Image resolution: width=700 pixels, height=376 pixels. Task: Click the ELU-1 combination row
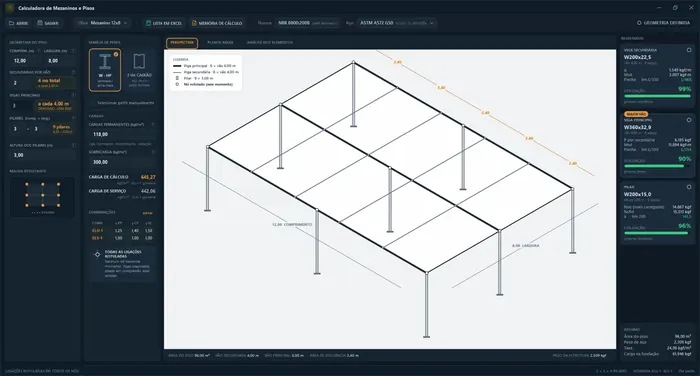(x=121, y=230)
